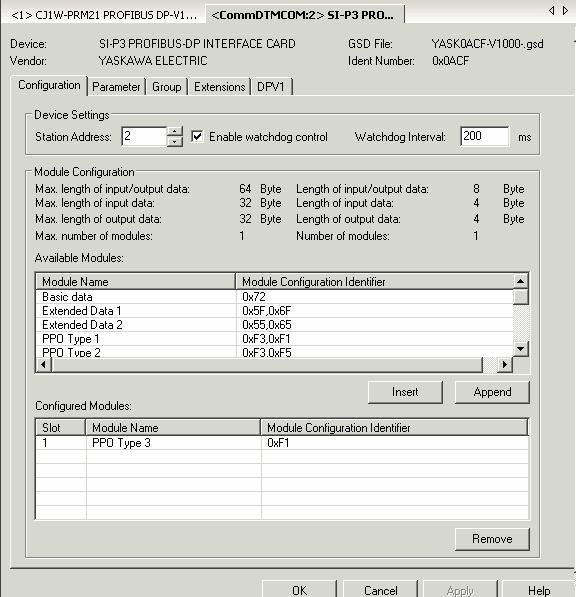The width and height of the screenshot is (576, 597).
Task: Click the left arrow of horizontal scrollbar
Action: click(x=43, y=364)
